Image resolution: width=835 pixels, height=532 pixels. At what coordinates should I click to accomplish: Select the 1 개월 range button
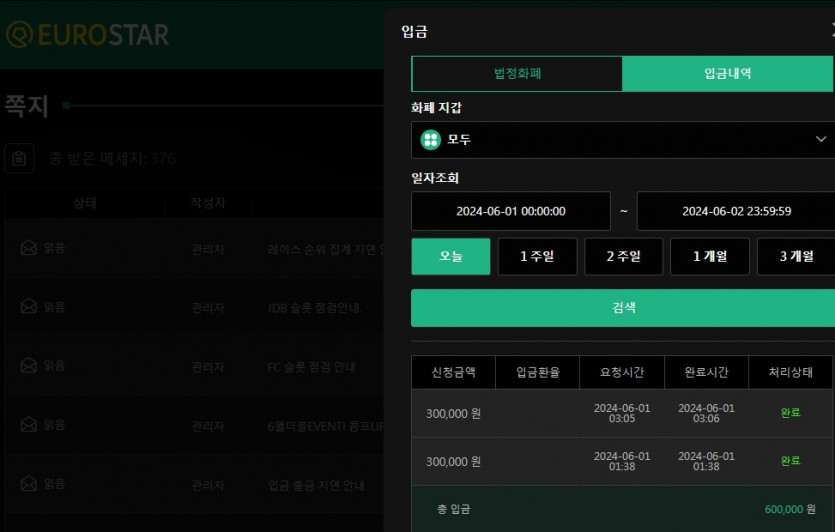point(710,256)
